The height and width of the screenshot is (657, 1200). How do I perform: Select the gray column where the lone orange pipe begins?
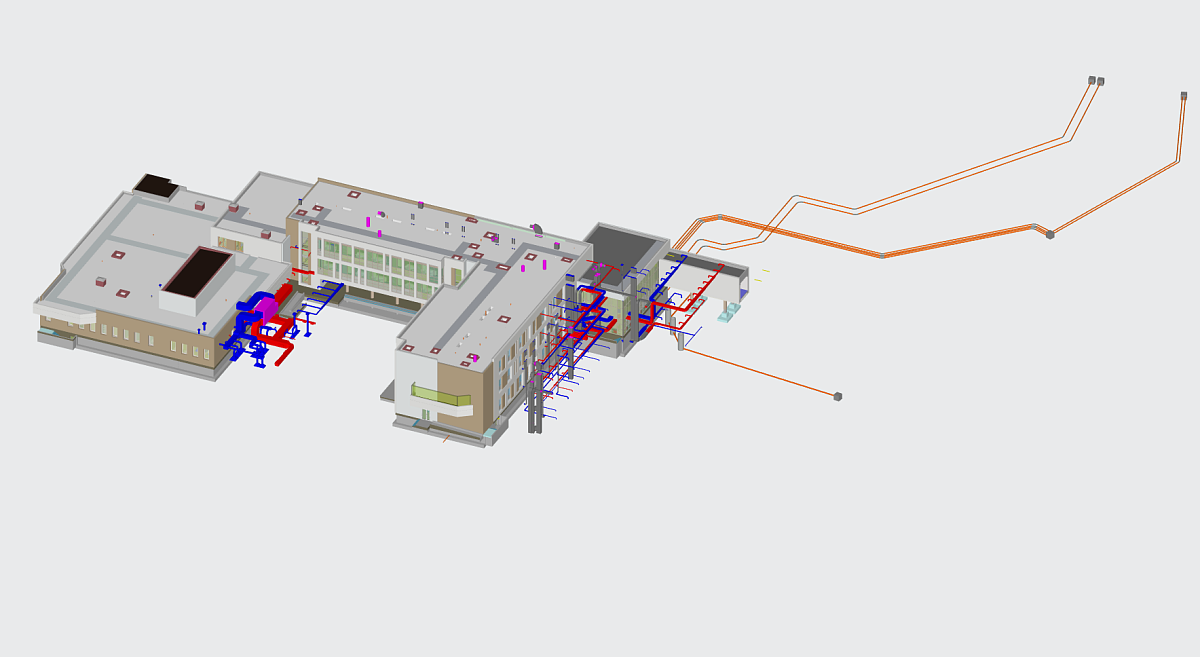(x=681, y=340)
